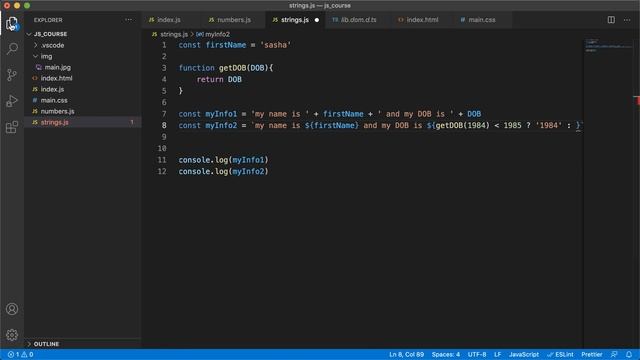This screenshot has height=360, width=640.
Task: Click the Prettier status item
Action: point(592,354)
